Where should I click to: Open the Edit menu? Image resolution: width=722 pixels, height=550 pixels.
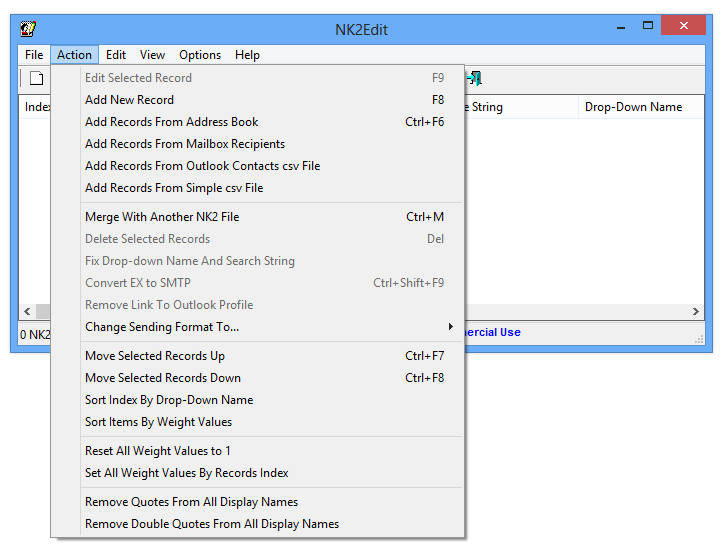pos(116,55)
